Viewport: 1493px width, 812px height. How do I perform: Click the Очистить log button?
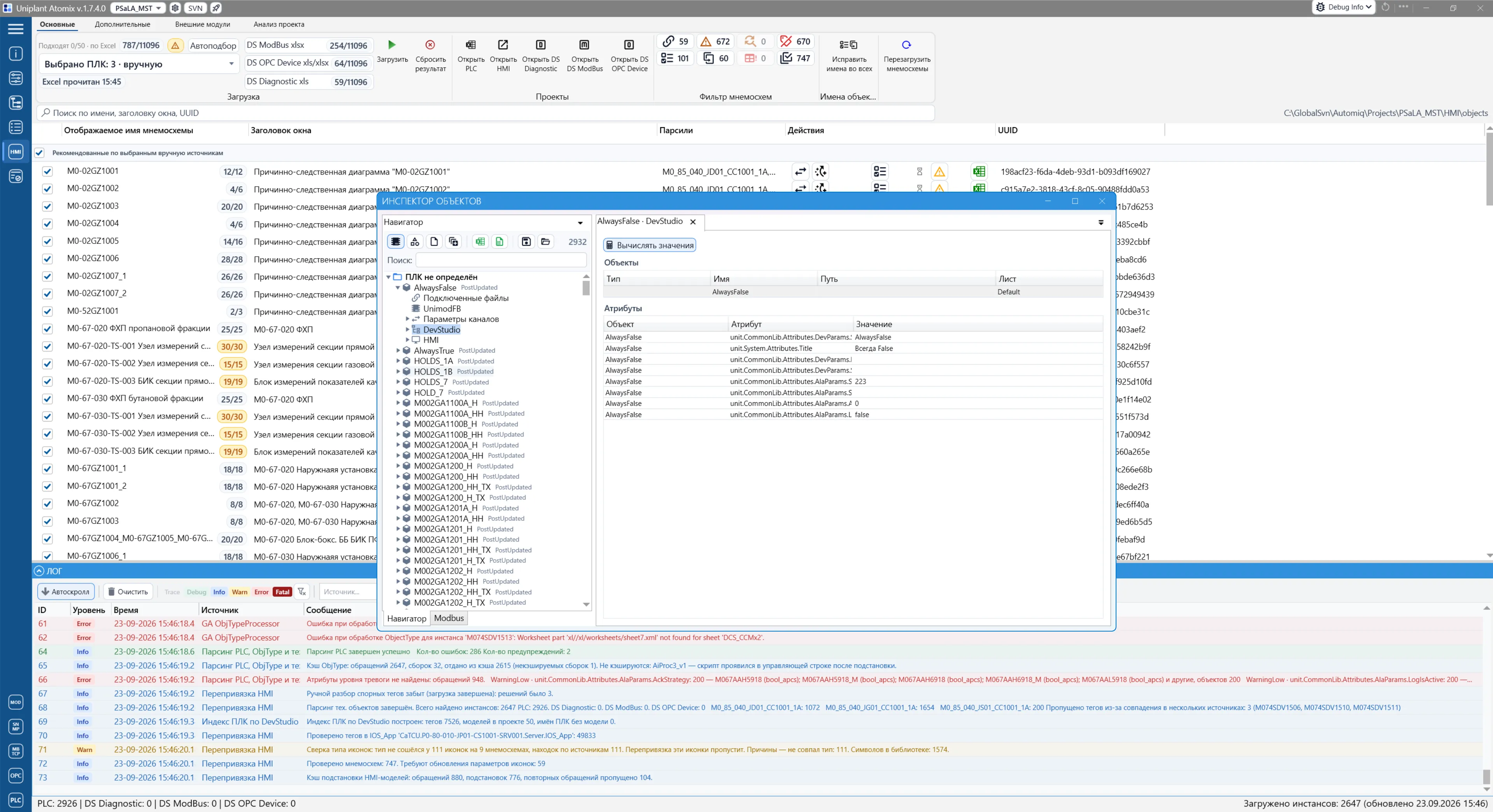click(x=128, y=592)
